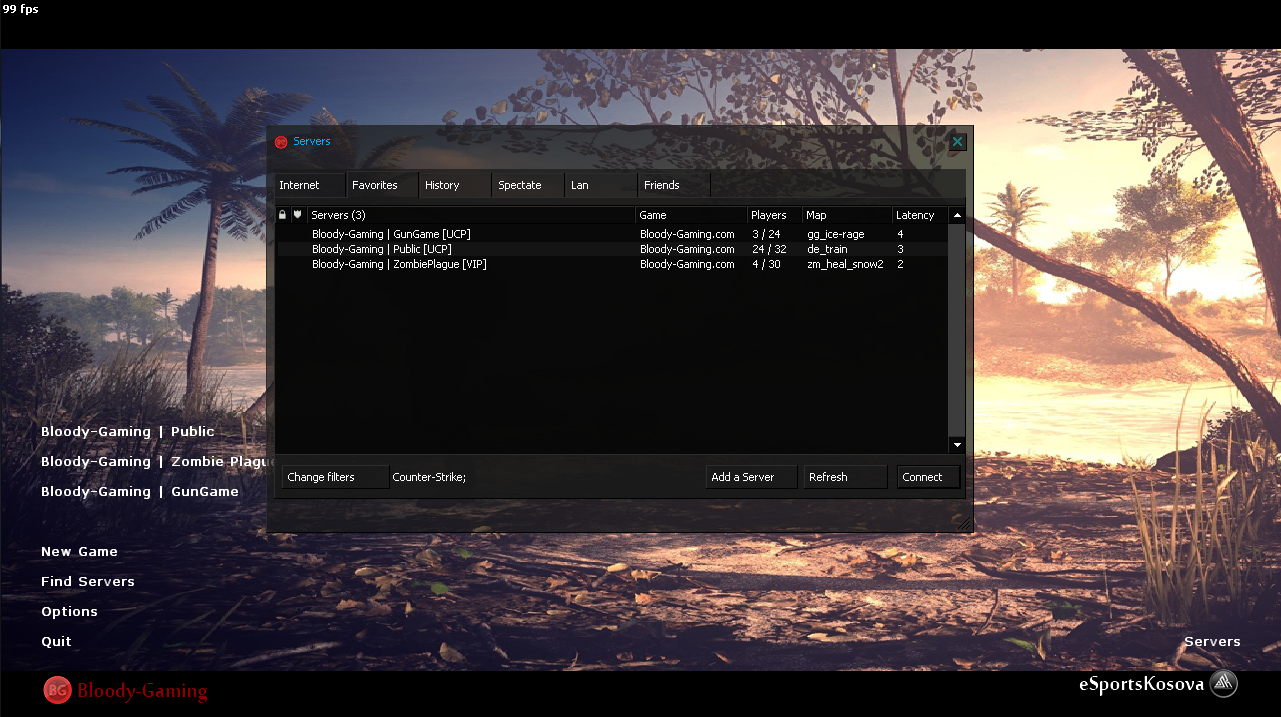This screenshot has width=1281, height=717.
Task: Click New Game in main menu
Action: (x=79, y=552)
